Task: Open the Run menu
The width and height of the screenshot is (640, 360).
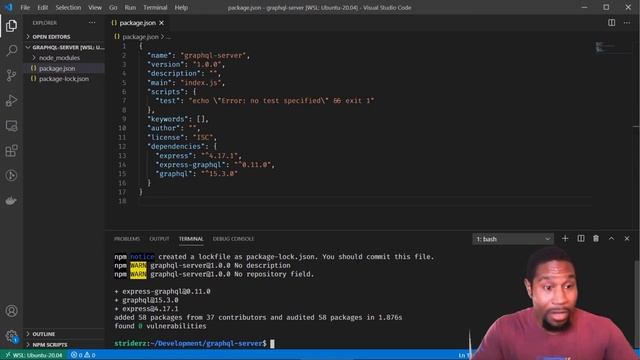Action: point(130,7)
